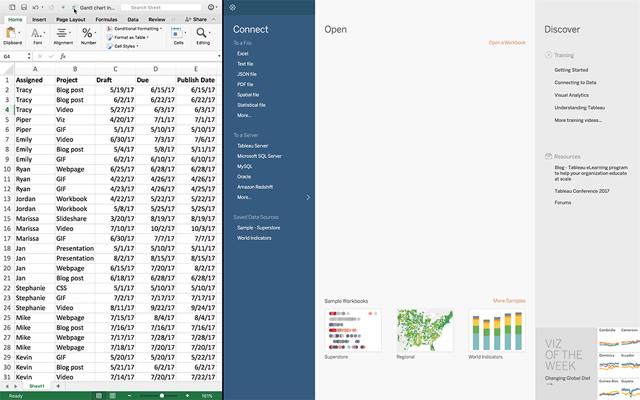Open the Regional sample workbook thumbnail
Image resolution: width=640 pixels, height=400 pixels.
tap(425, 331)
